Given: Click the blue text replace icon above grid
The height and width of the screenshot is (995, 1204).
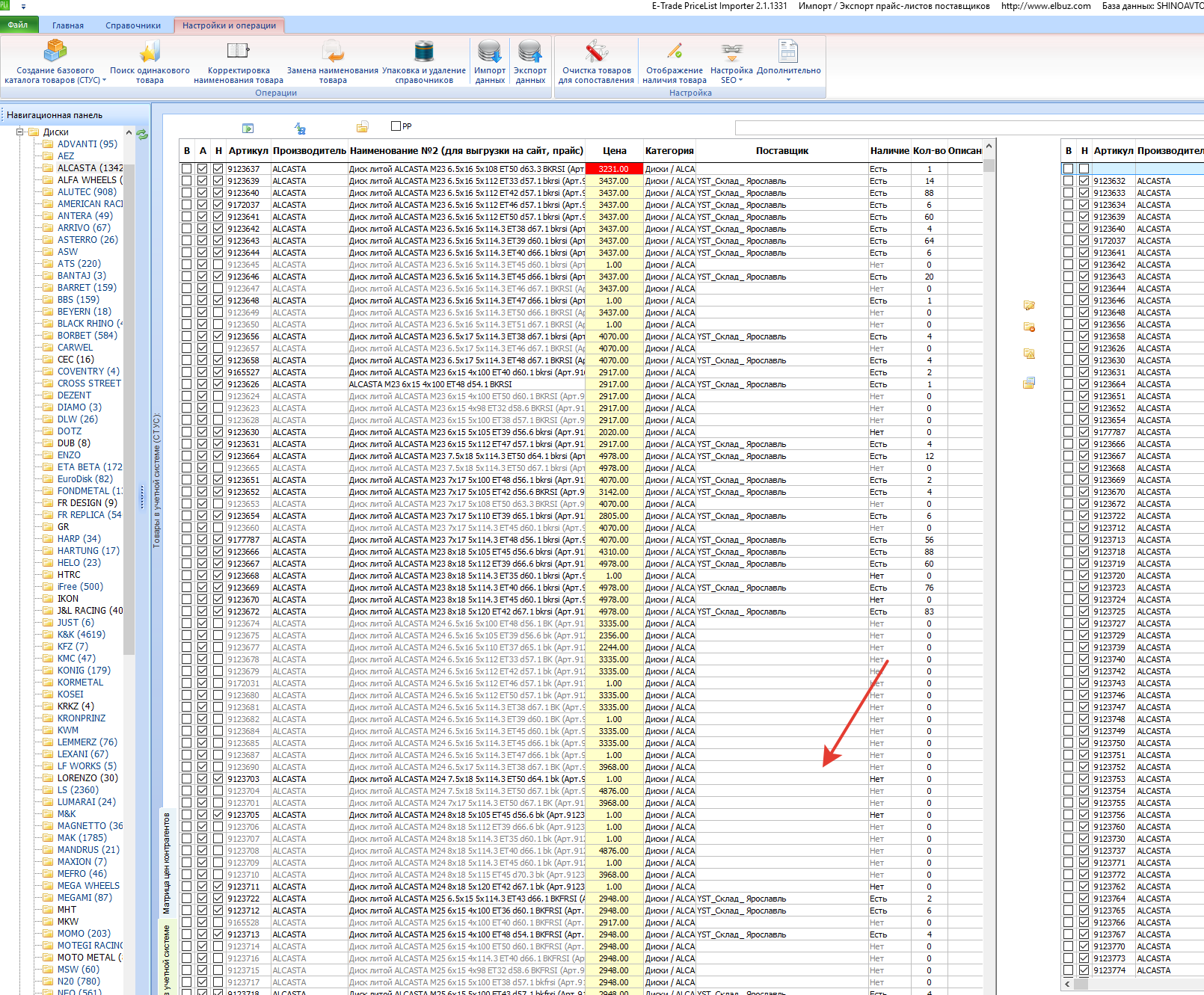Looking at the screenshot, I should pos(300,129).
